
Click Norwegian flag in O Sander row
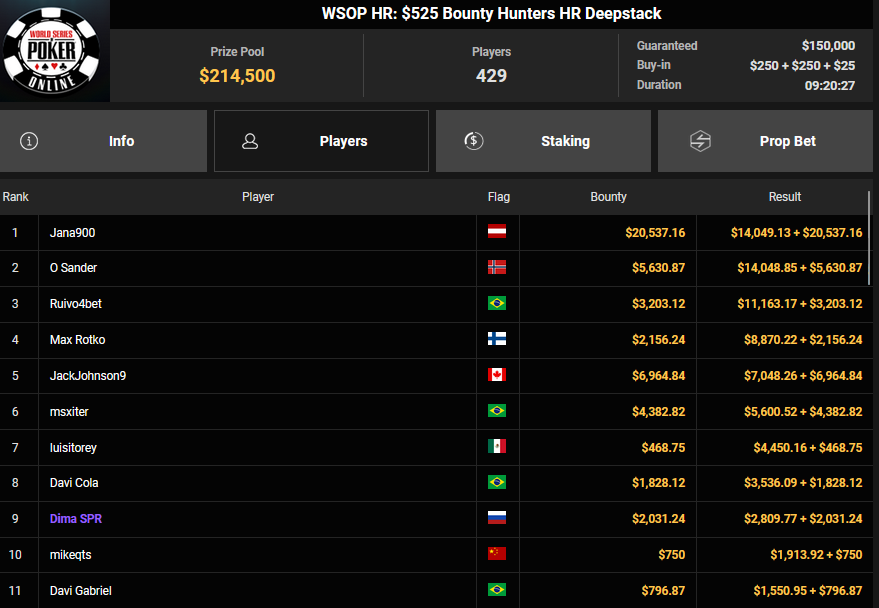496,268
